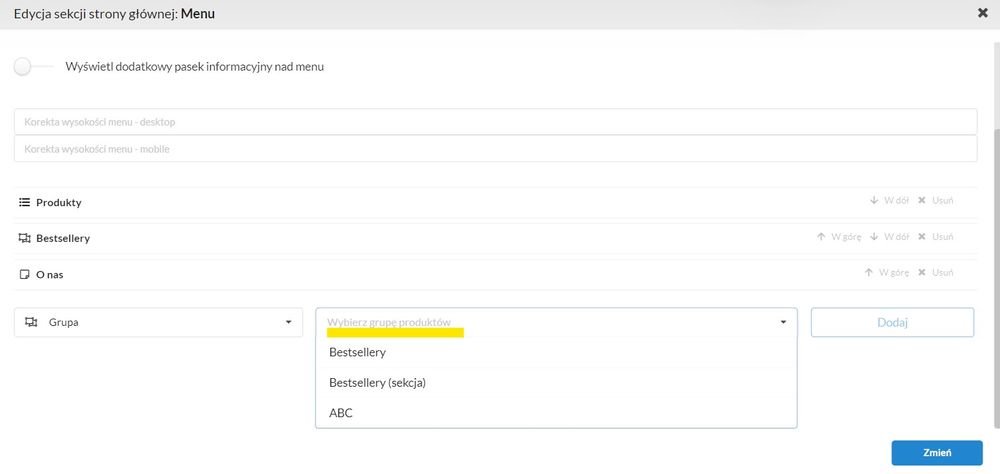This screenshot has height=474, width=1000.
Task: Click the Dodaj button
Action: 892,322
